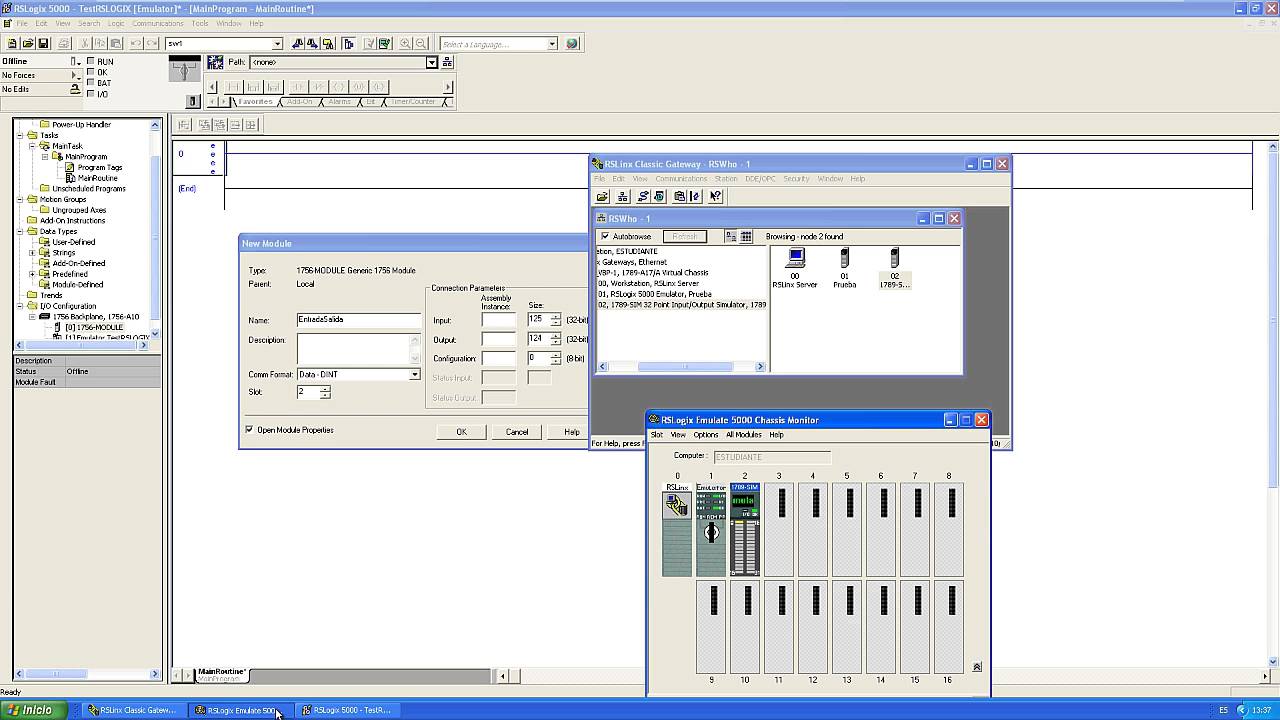Screen dimensions: 1280x720
Task: Click the Find Next binoculars icon
Action: pyautogui.click(x=312, y=44)
